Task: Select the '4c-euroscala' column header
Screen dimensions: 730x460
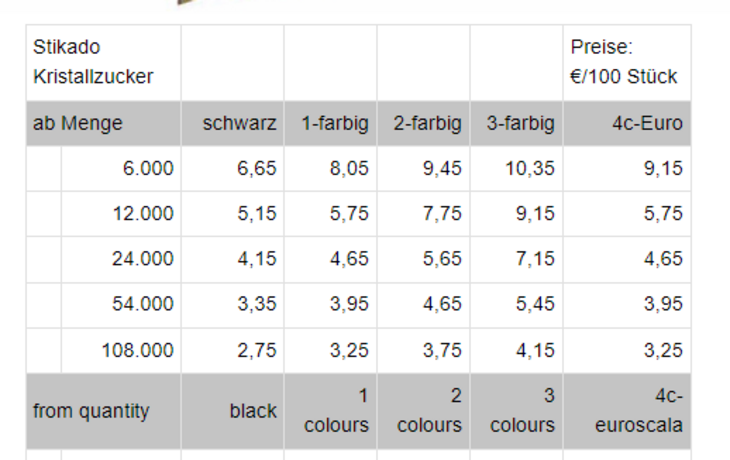Action: [x=627, y=411]
